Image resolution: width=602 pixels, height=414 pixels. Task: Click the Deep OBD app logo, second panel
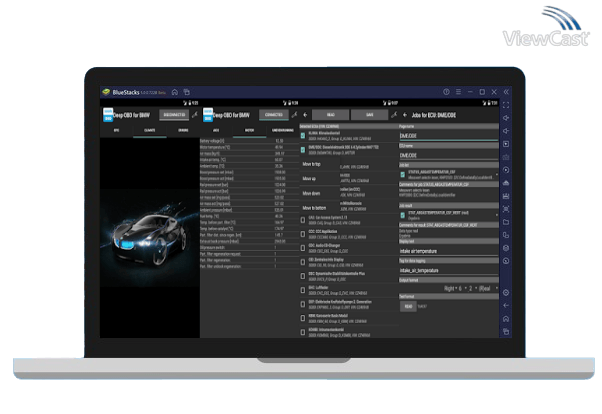(208, 115)
